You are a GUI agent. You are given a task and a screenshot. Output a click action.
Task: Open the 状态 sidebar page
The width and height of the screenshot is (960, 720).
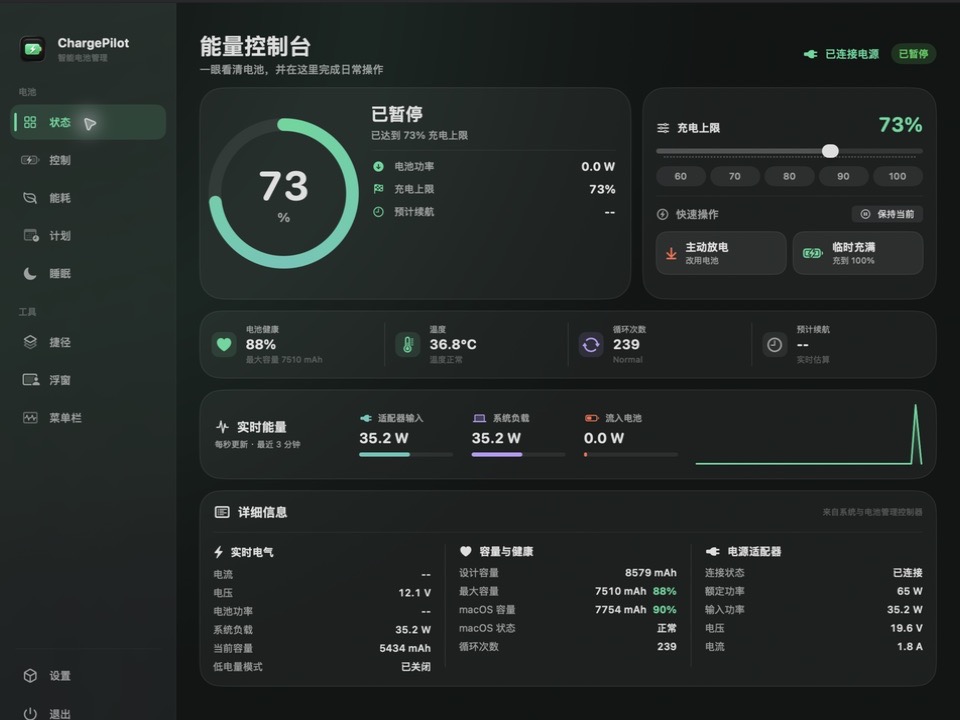point(88,122)
